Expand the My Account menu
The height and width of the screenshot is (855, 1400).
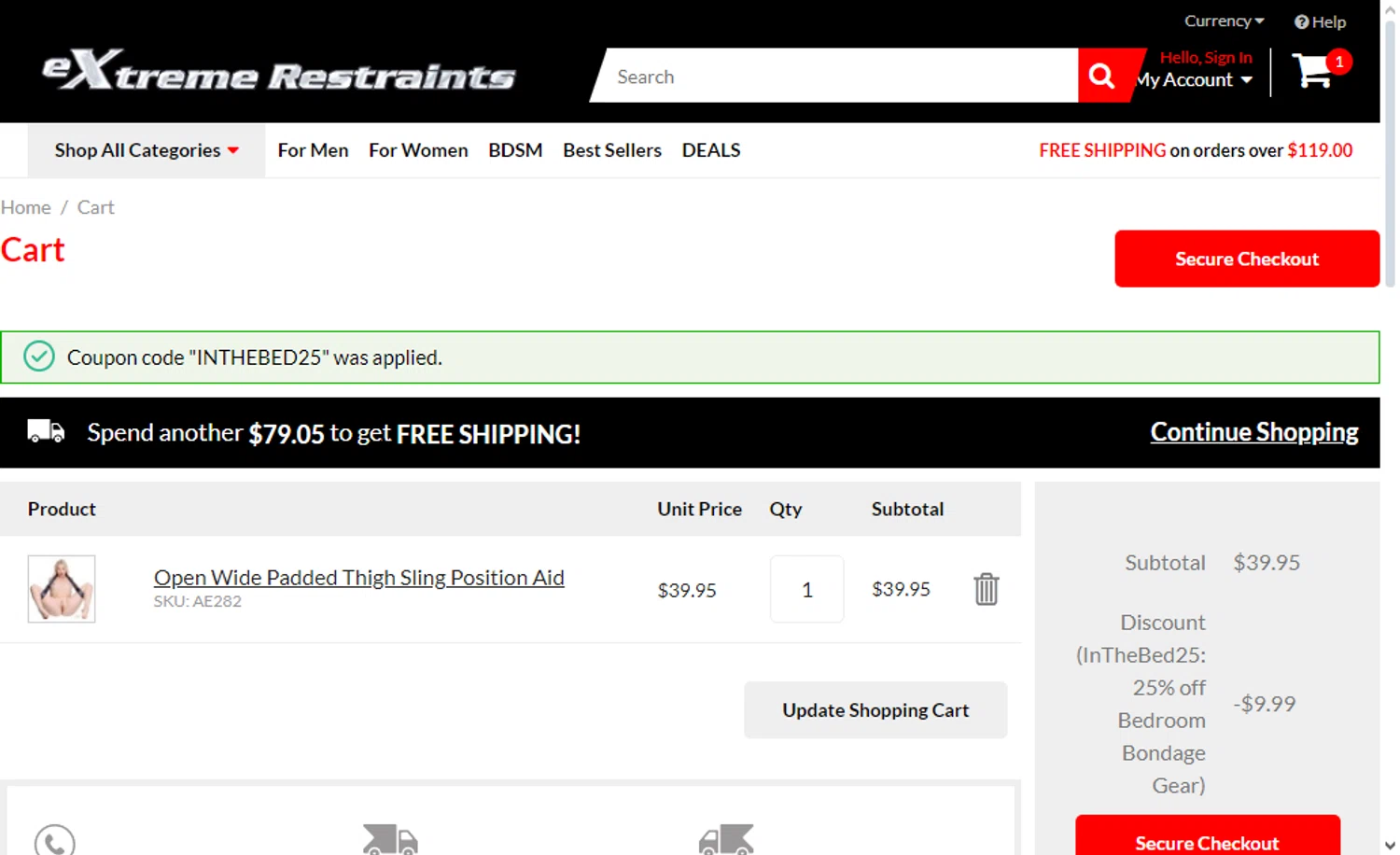coord(1196,80)
